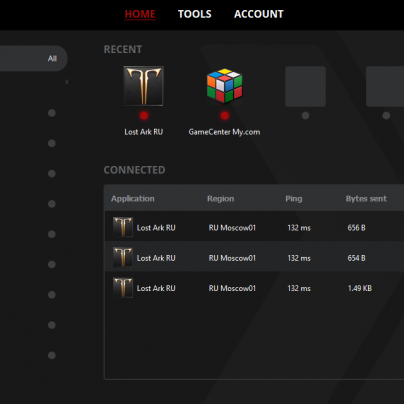Open the GameCenter My.com cube icon

(224, 86)
